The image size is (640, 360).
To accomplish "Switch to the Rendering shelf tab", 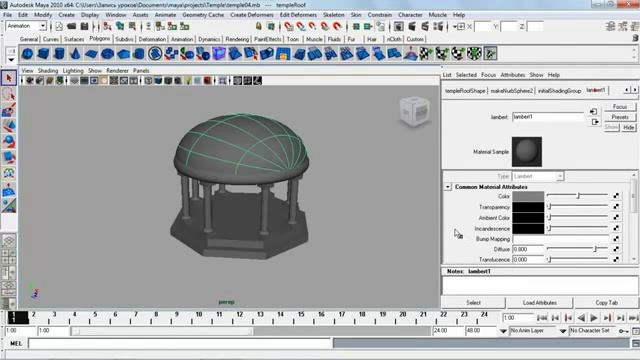I will point(237,39).
